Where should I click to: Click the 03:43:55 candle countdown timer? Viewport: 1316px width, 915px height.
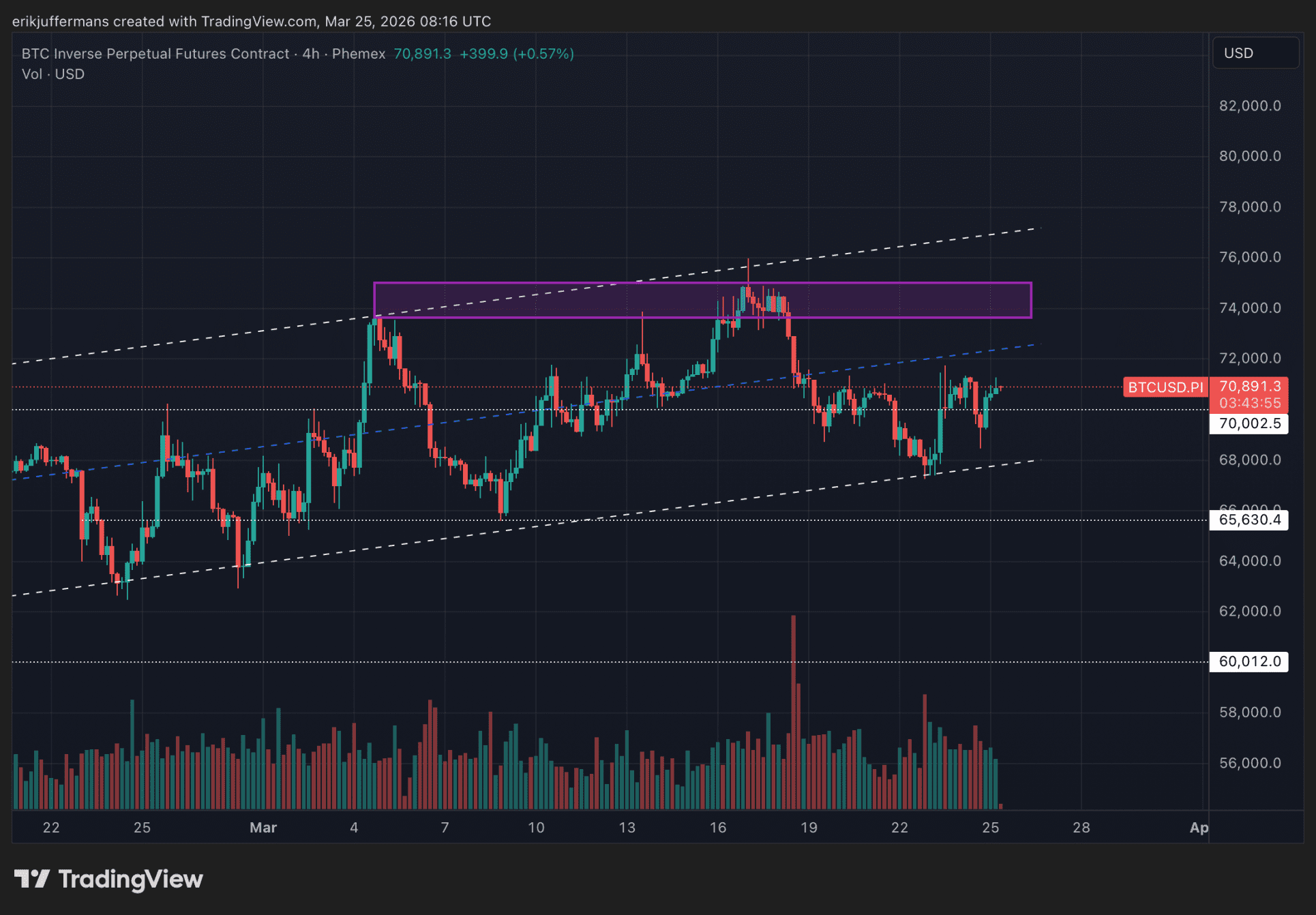point(1250,403)
